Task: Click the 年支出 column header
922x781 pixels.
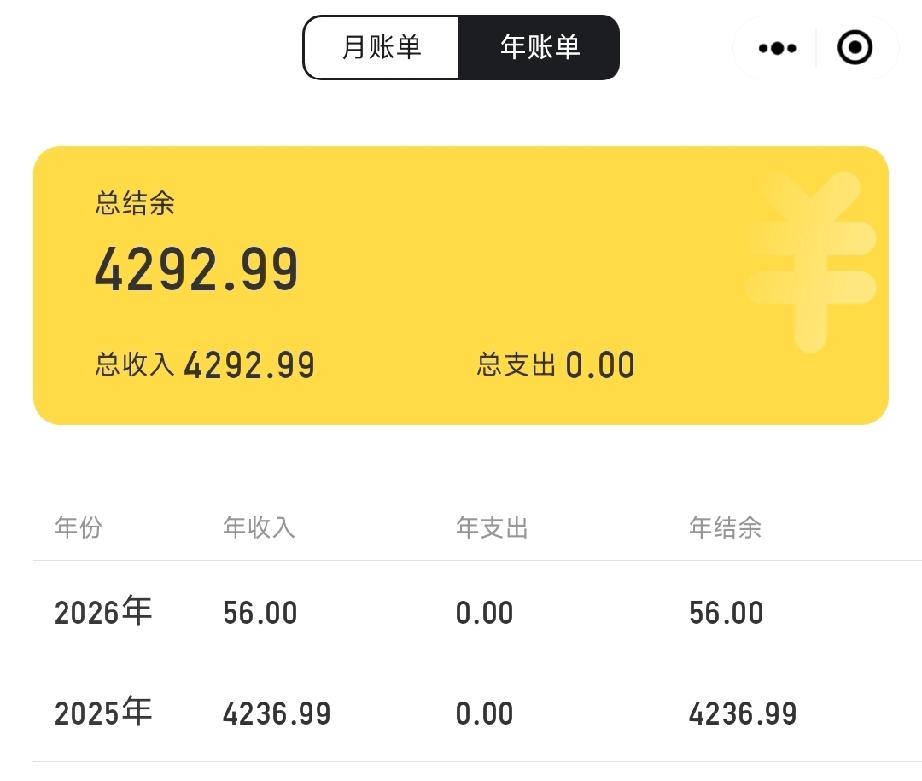Action: (x=492, y=527)
